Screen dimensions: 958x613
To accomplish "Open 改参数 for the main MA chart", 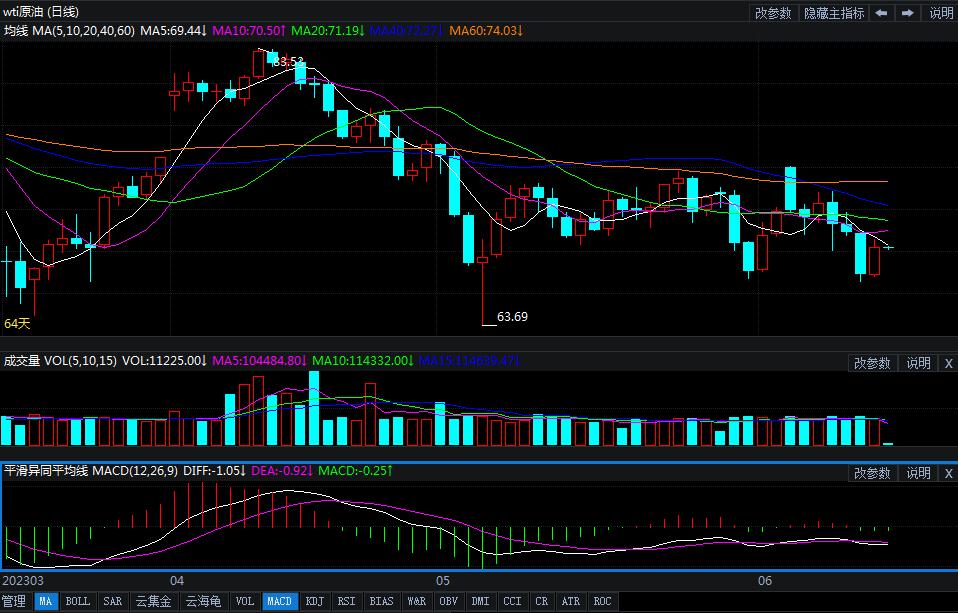I will (x=773, y=13).
